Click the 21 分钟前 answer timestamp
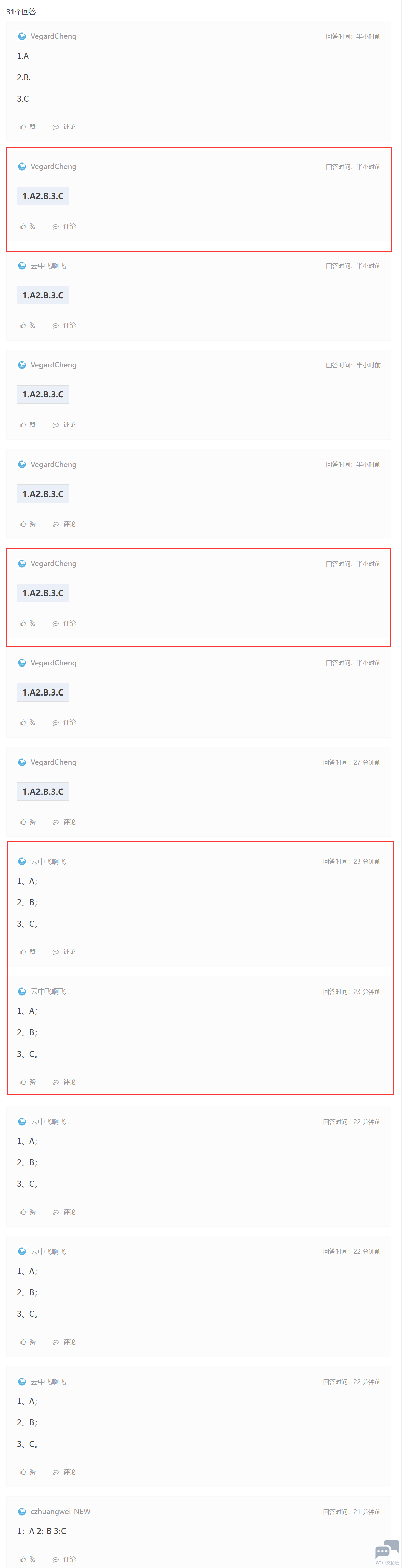Screen dimensions: 402x1568 (352, 1511)
